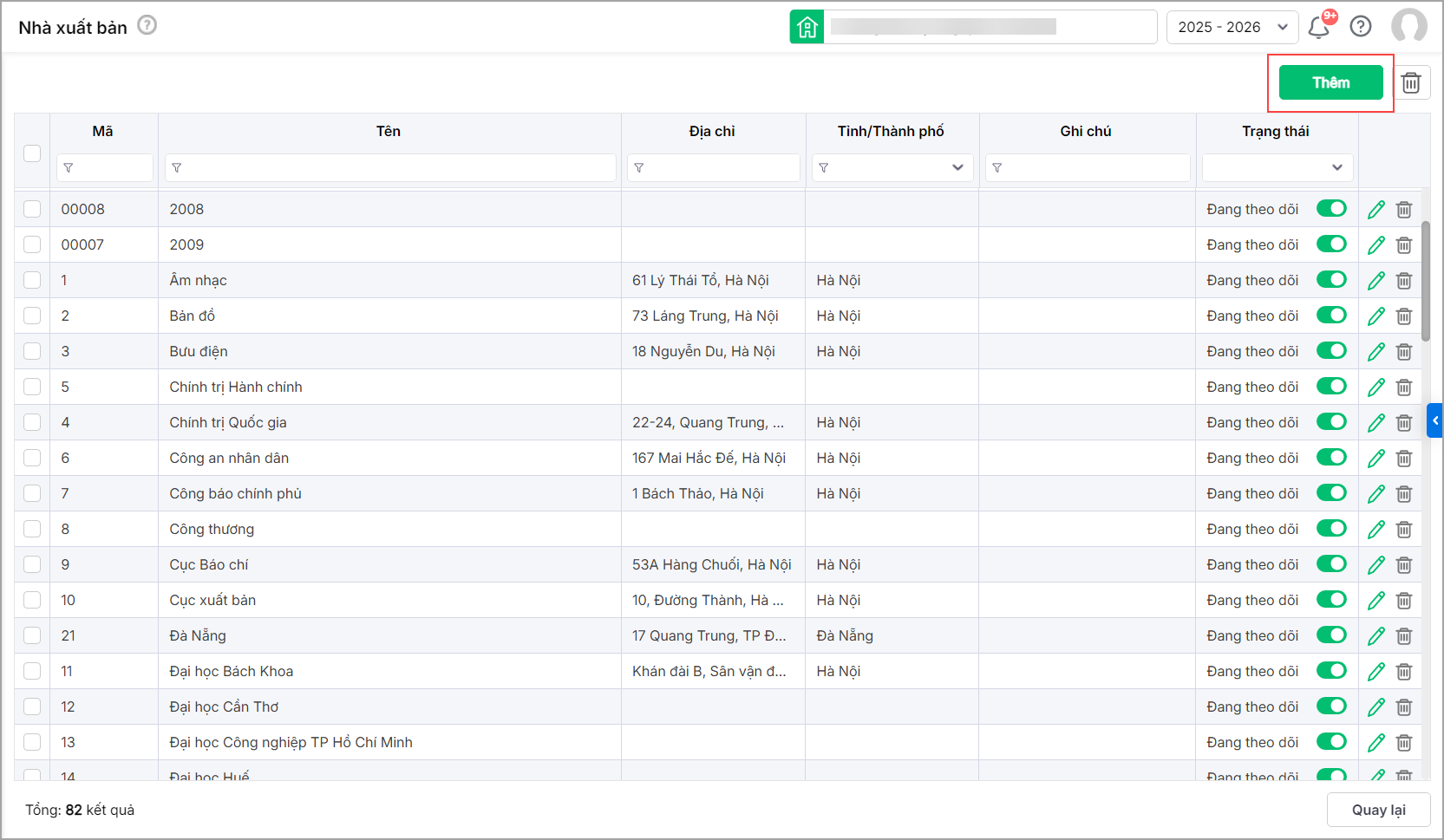Delete the Bản đồ publisher row

click(1404, 316)
